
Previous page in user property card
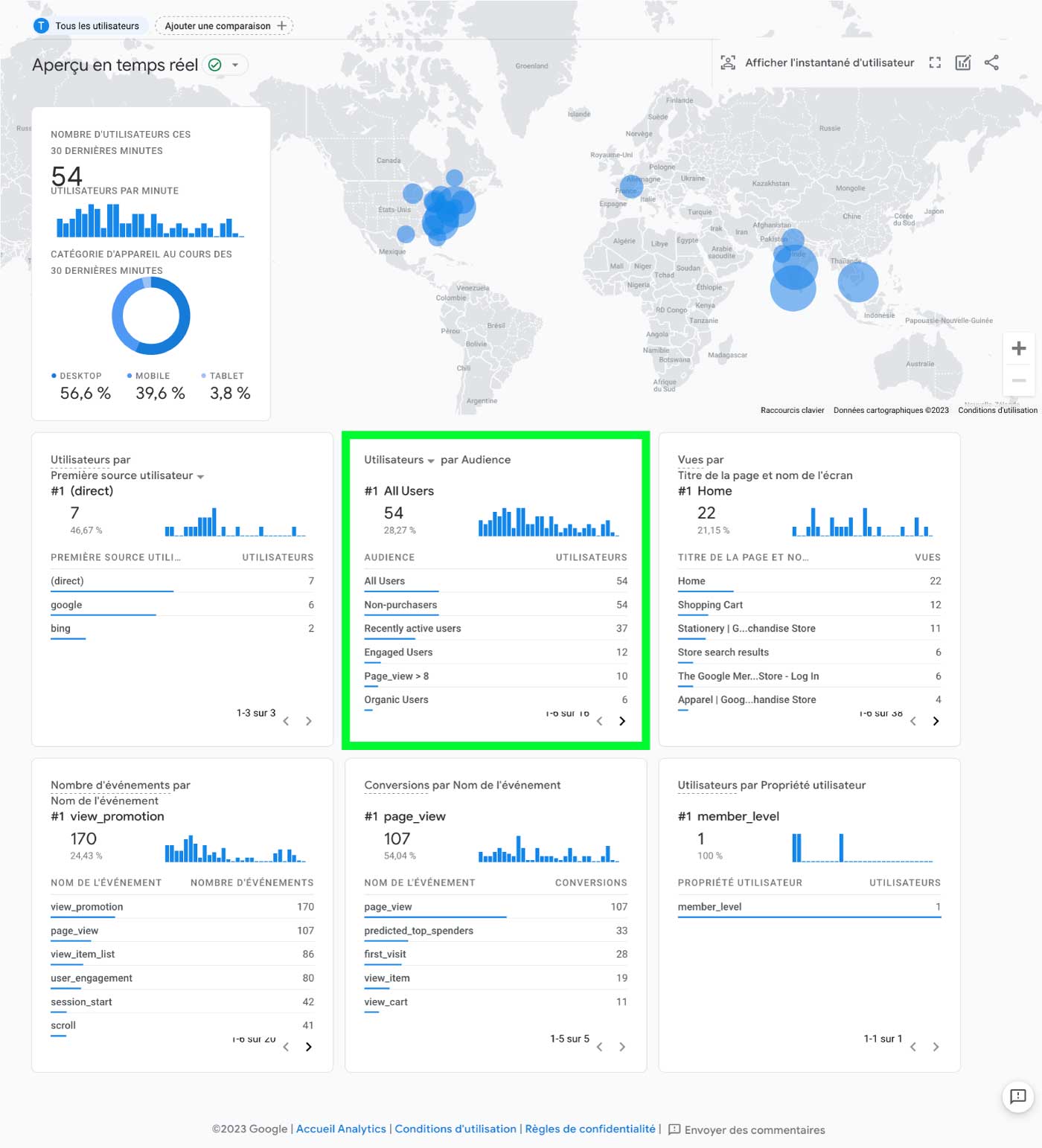click(x=913, y=1047)
